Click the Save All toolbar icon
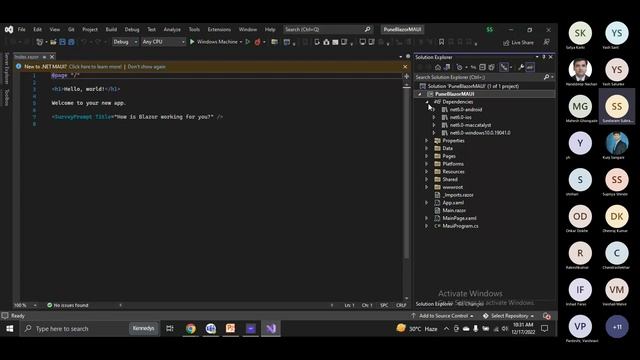Screen dimensions: 640x360 (71, 42)
